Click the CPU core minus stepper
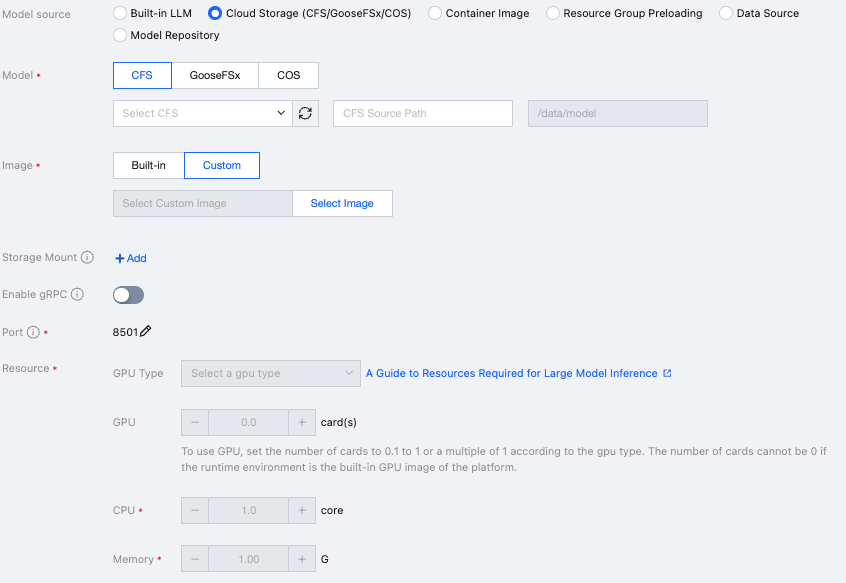Image resolution: width=846 pixels, height=583 pixels. coord(195,510)
